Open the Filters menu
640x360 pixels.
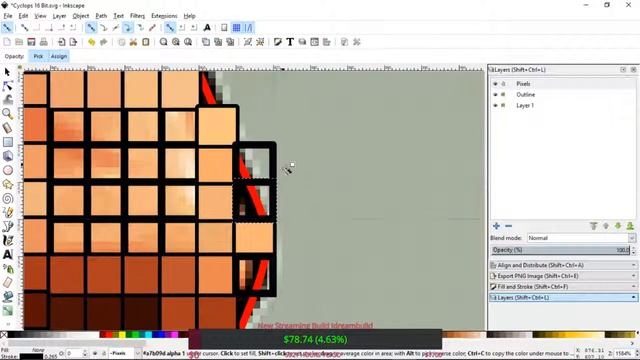(x=137, y=16)
